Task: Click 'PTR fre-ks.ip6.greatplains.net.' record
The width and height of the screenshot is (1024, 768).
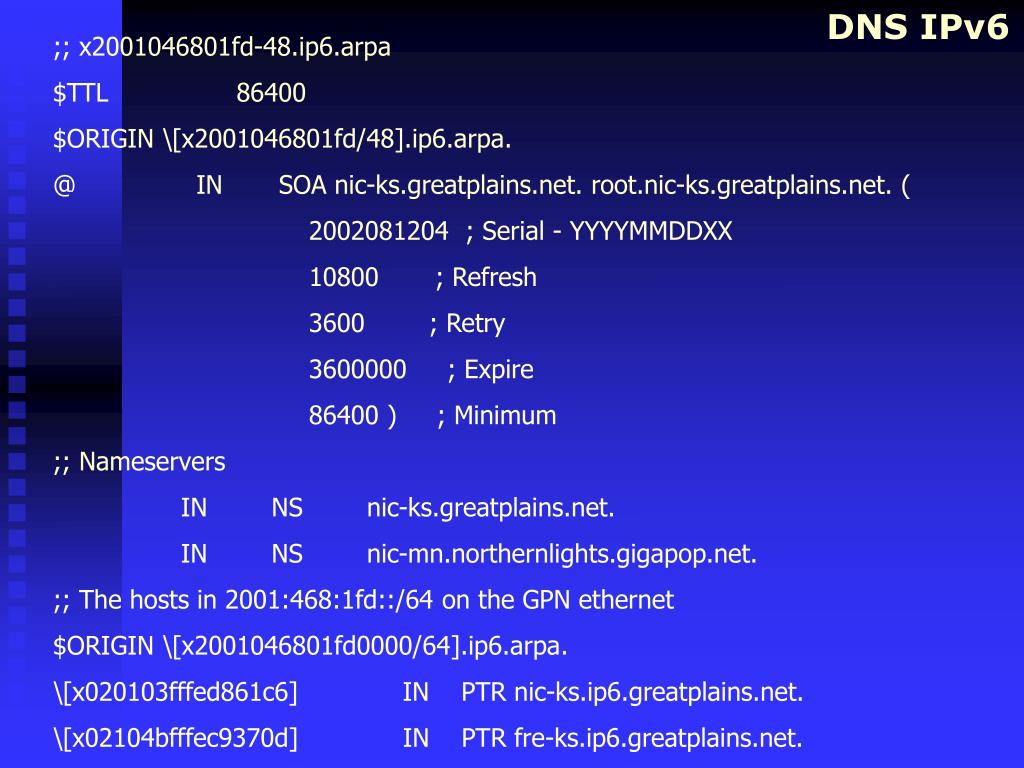Action: pos(632,739)
